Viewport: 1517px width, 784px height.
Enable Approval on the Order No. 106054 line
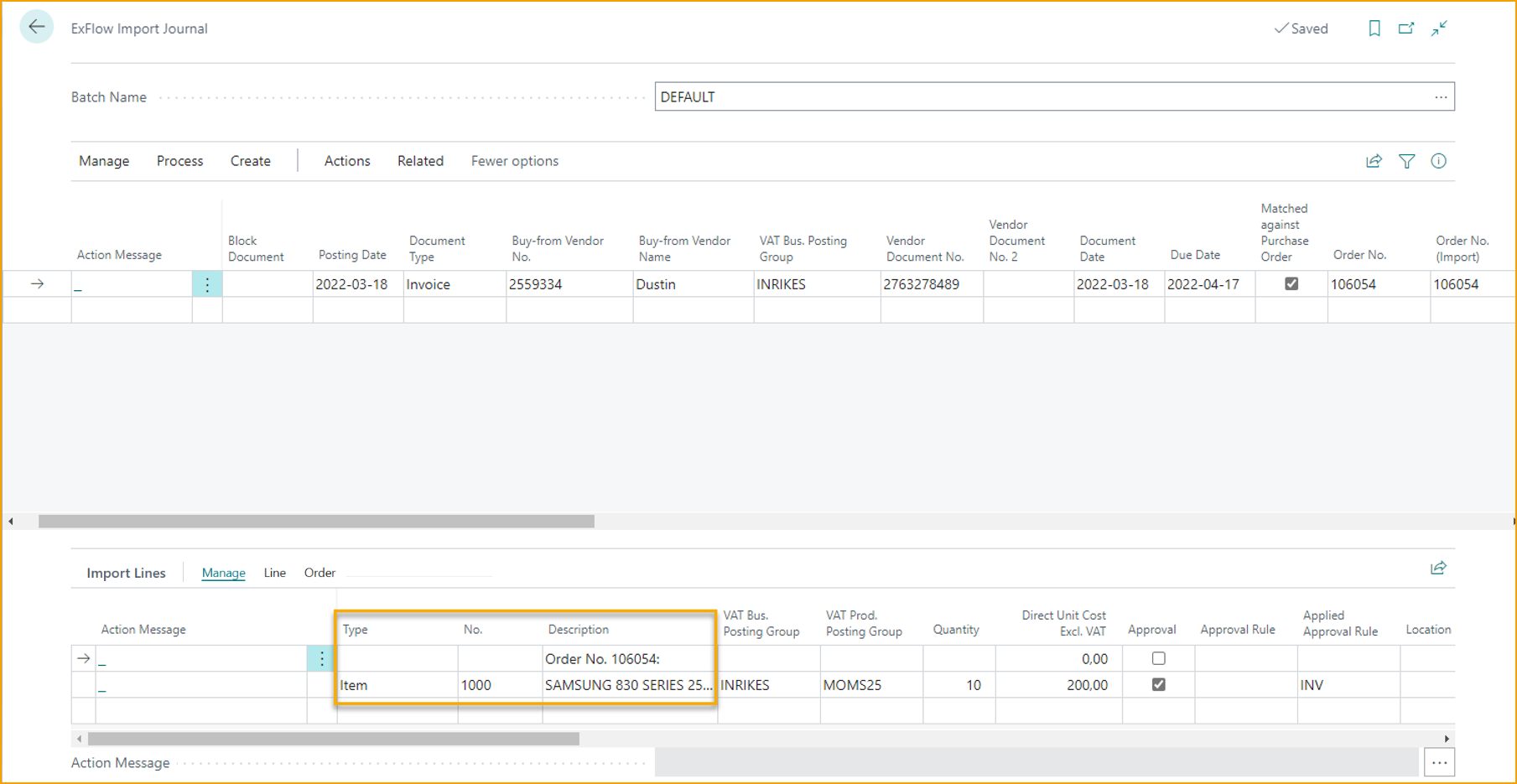coord(1158,658)
